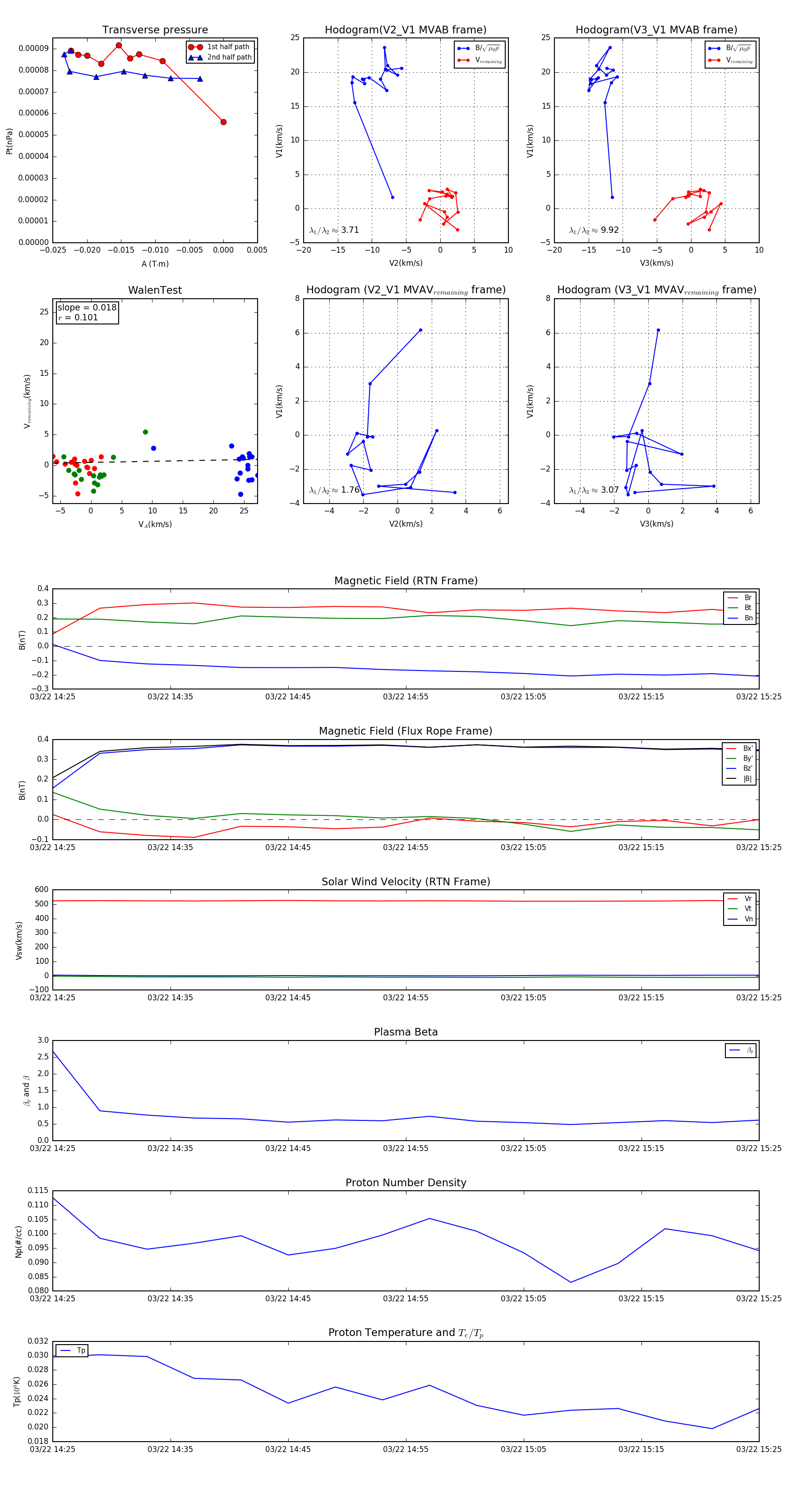Click title 'Hodogram(V2_V1 MVAB frame)'

click(406, 30)
